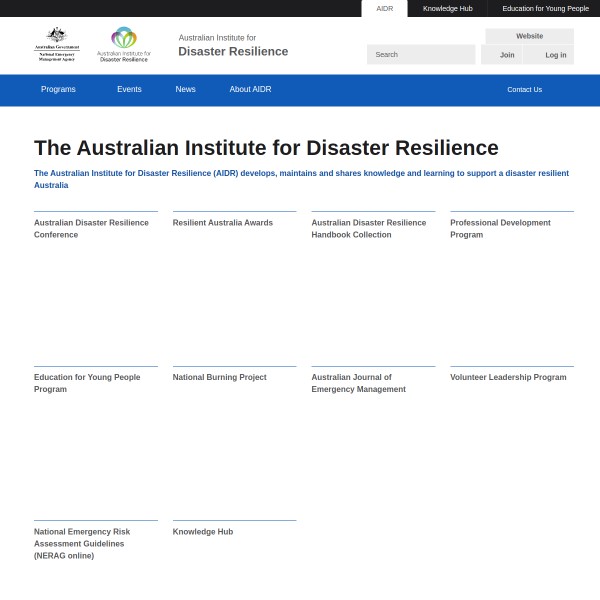600x600 pixels.
Task: Go to News in navigation bar
Action: tap(185, 89)
